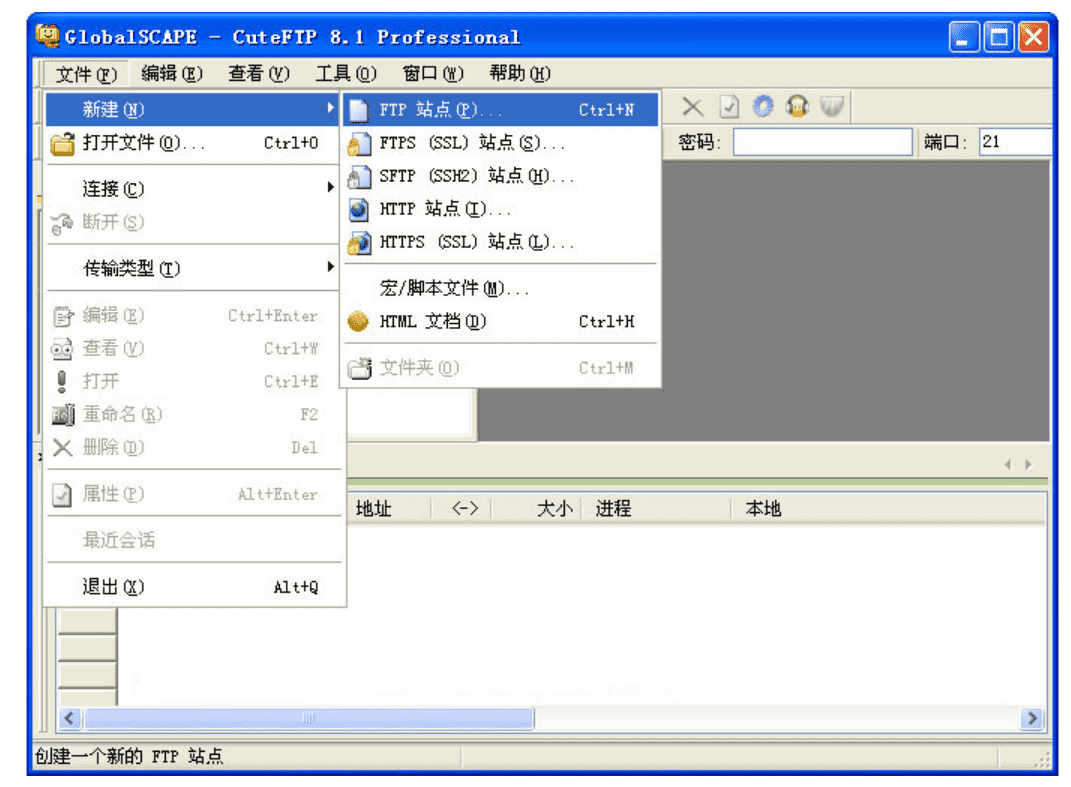Click the horizontal scrollbar thumb
The height and width of the screenshot is (787, 1071).
[x=308, y=718]
